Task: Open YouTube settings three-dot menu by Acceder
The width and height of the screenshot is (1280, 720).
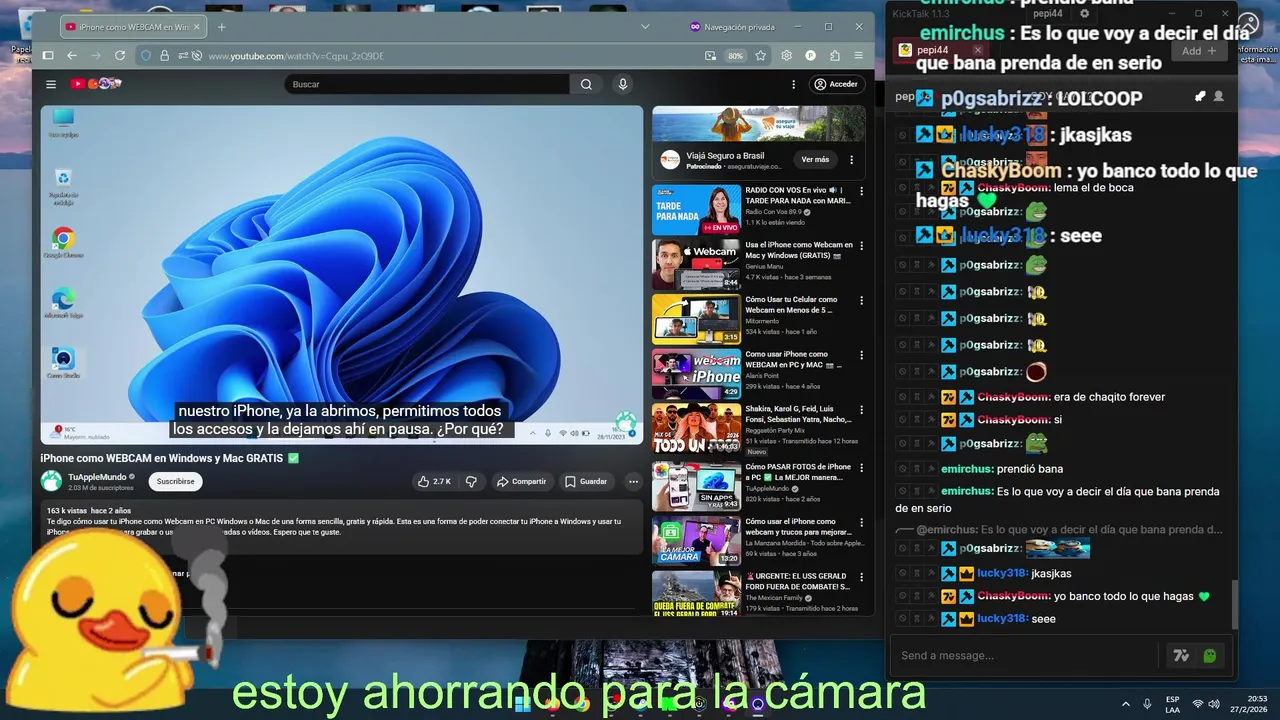Action: click(x=794, y=84)
